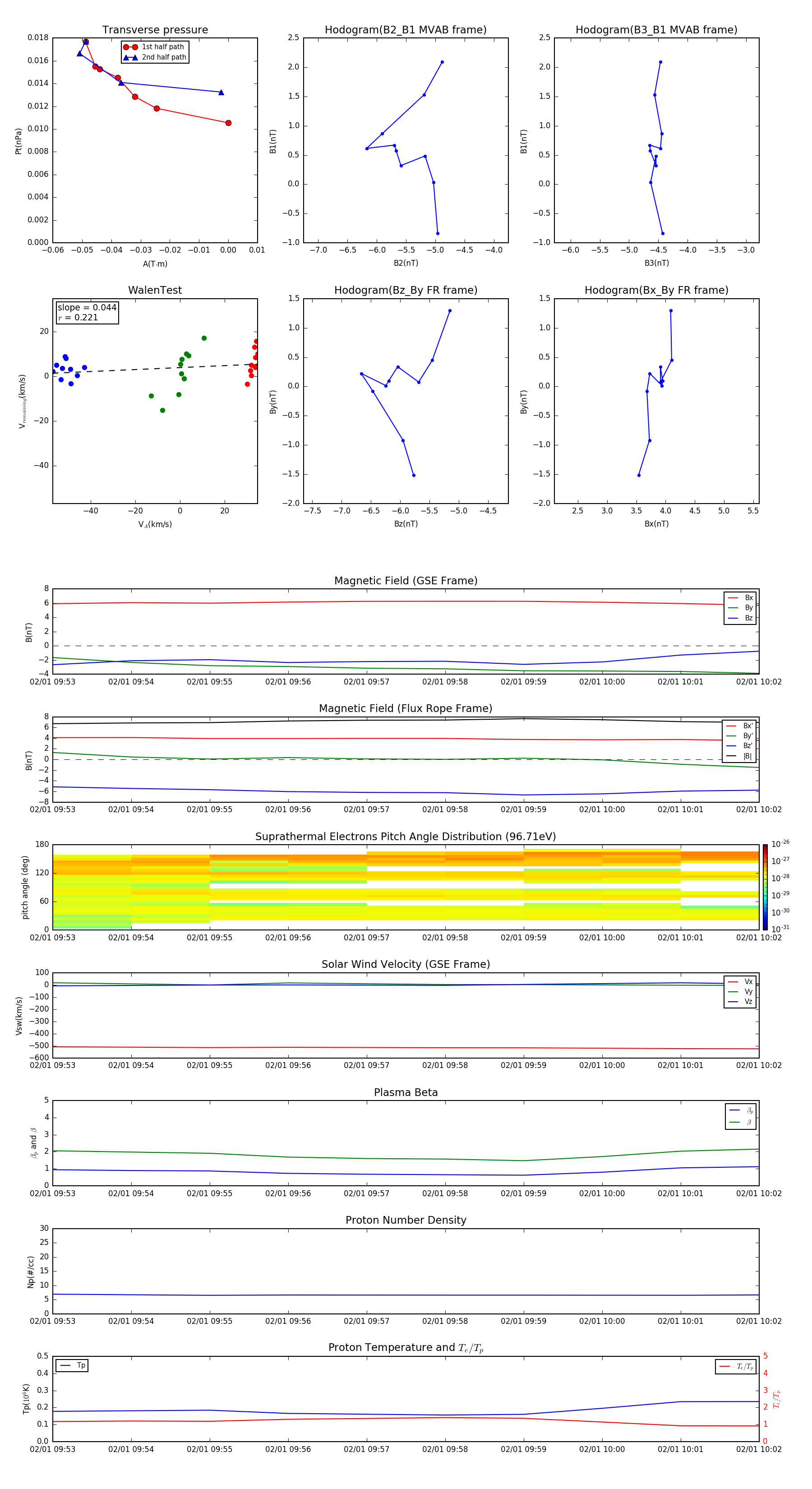Click the "Magnetic Field (GSE Frame)" title
This screenshot has width=812, height=1489.
click(x=406, y=581)
